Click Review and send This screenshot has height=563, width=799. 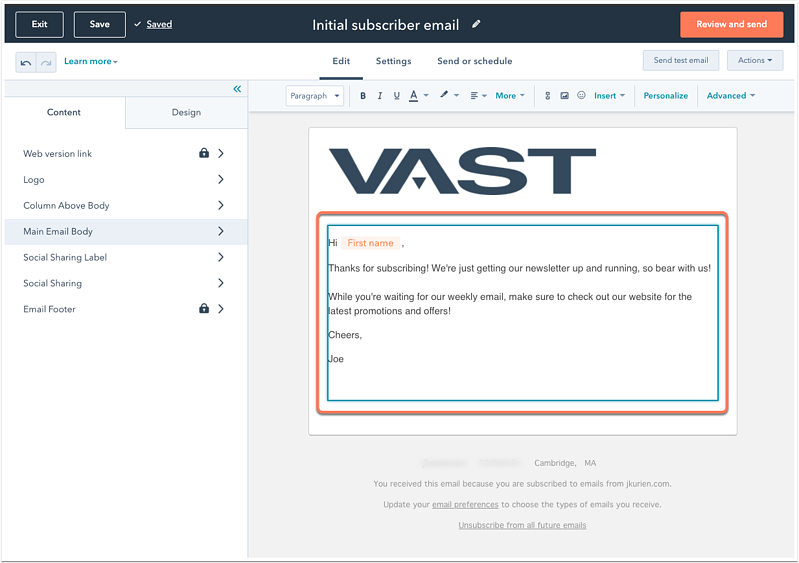tap(731, 24)
